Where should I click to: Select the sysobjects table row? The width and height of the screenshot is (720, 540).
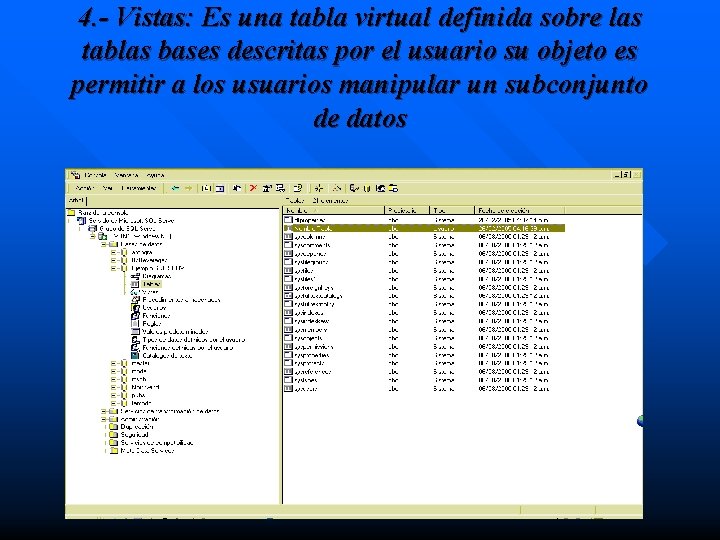[x=424, y=338]
